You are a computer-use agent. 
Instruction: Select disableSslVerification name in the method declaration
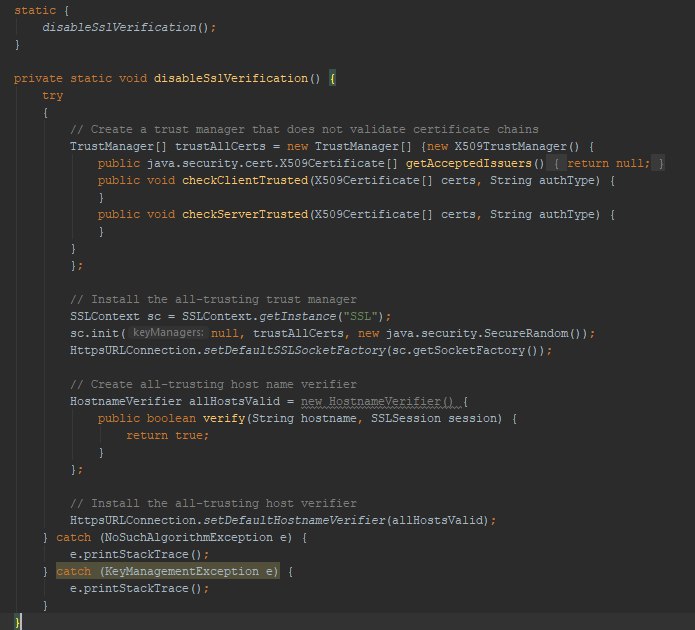pos(230,78)
